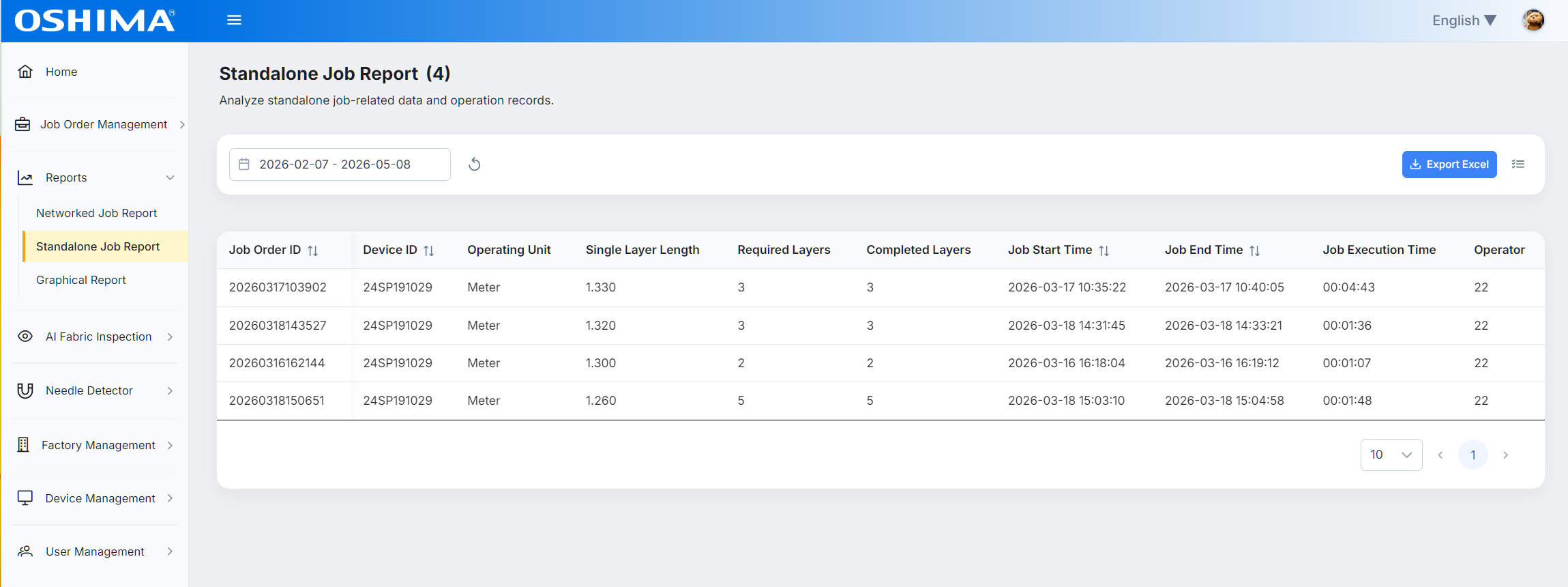Click job order 20260317103902
Screen dimensions: 1568x587
click(x=278, y=287)
